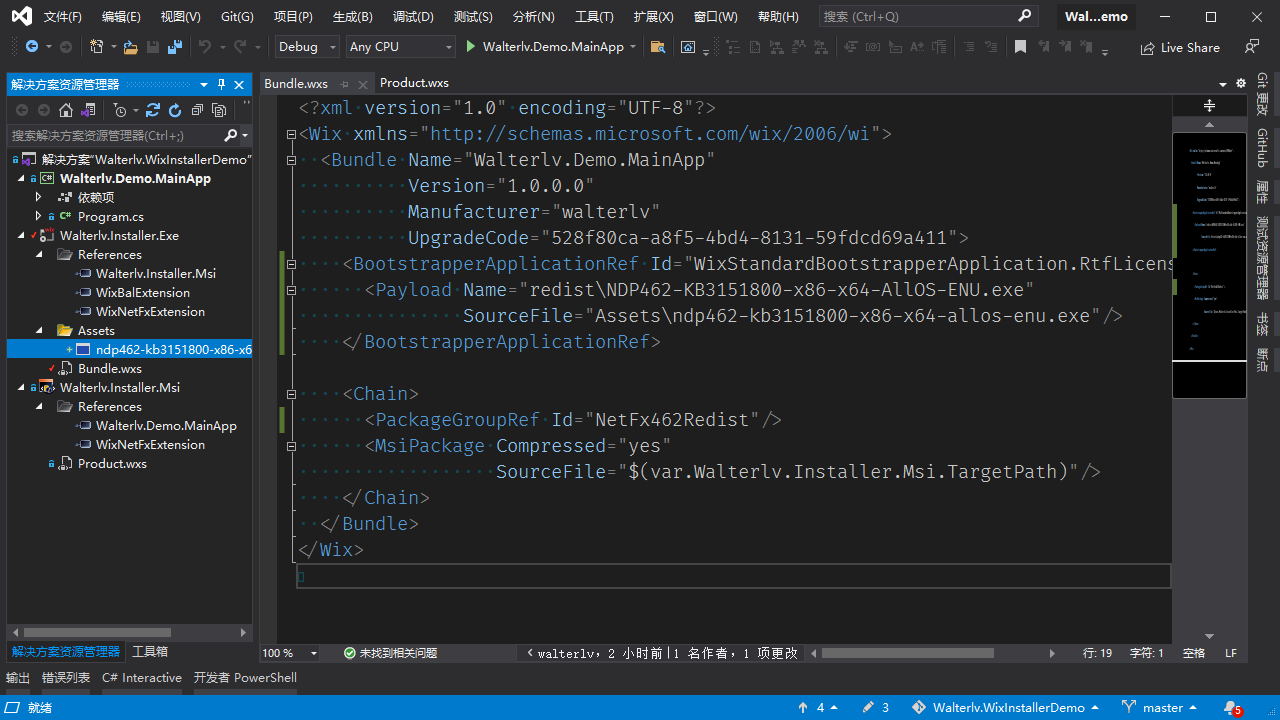Select Product.wxs in Solution Explorer
This screenshot has width=1280, height=720.
(x=112, y=463)
